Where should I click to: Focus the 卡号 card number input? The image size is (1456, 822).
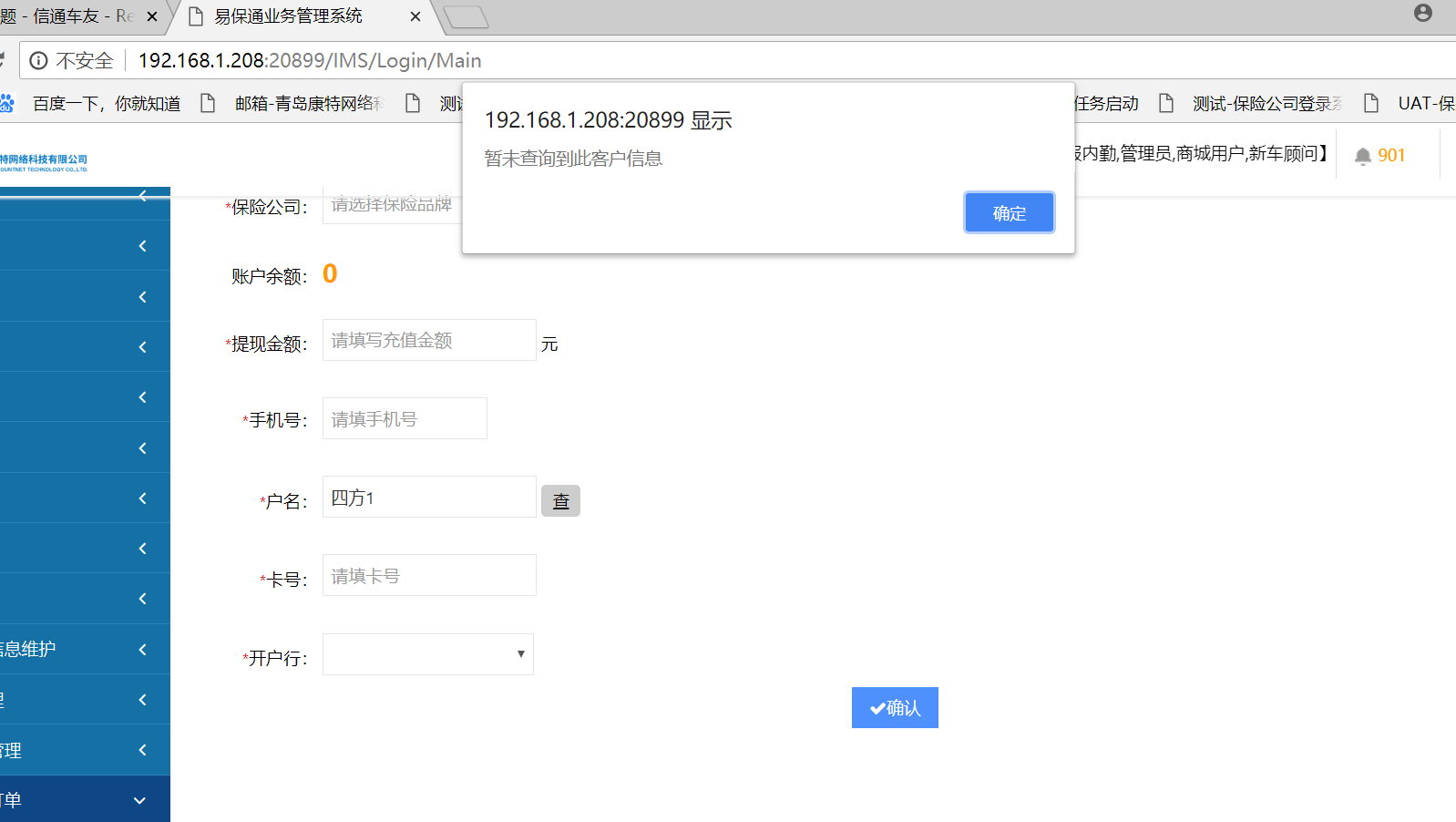[x=429, y=575]
